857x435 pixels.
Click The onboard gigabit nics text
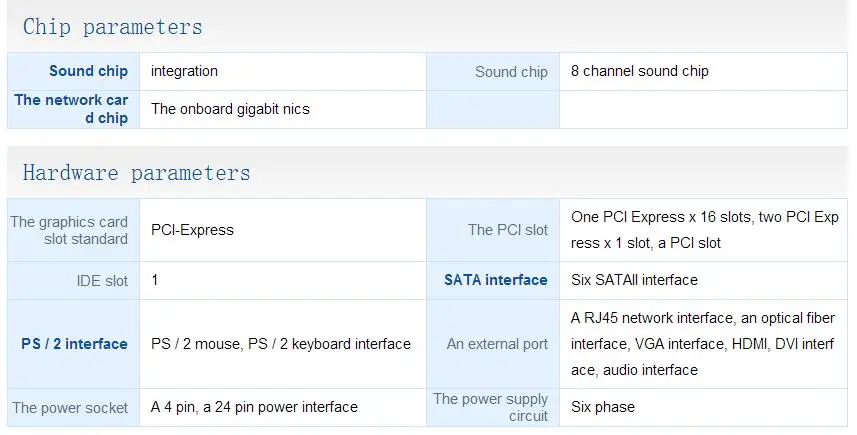coord(230,109)
